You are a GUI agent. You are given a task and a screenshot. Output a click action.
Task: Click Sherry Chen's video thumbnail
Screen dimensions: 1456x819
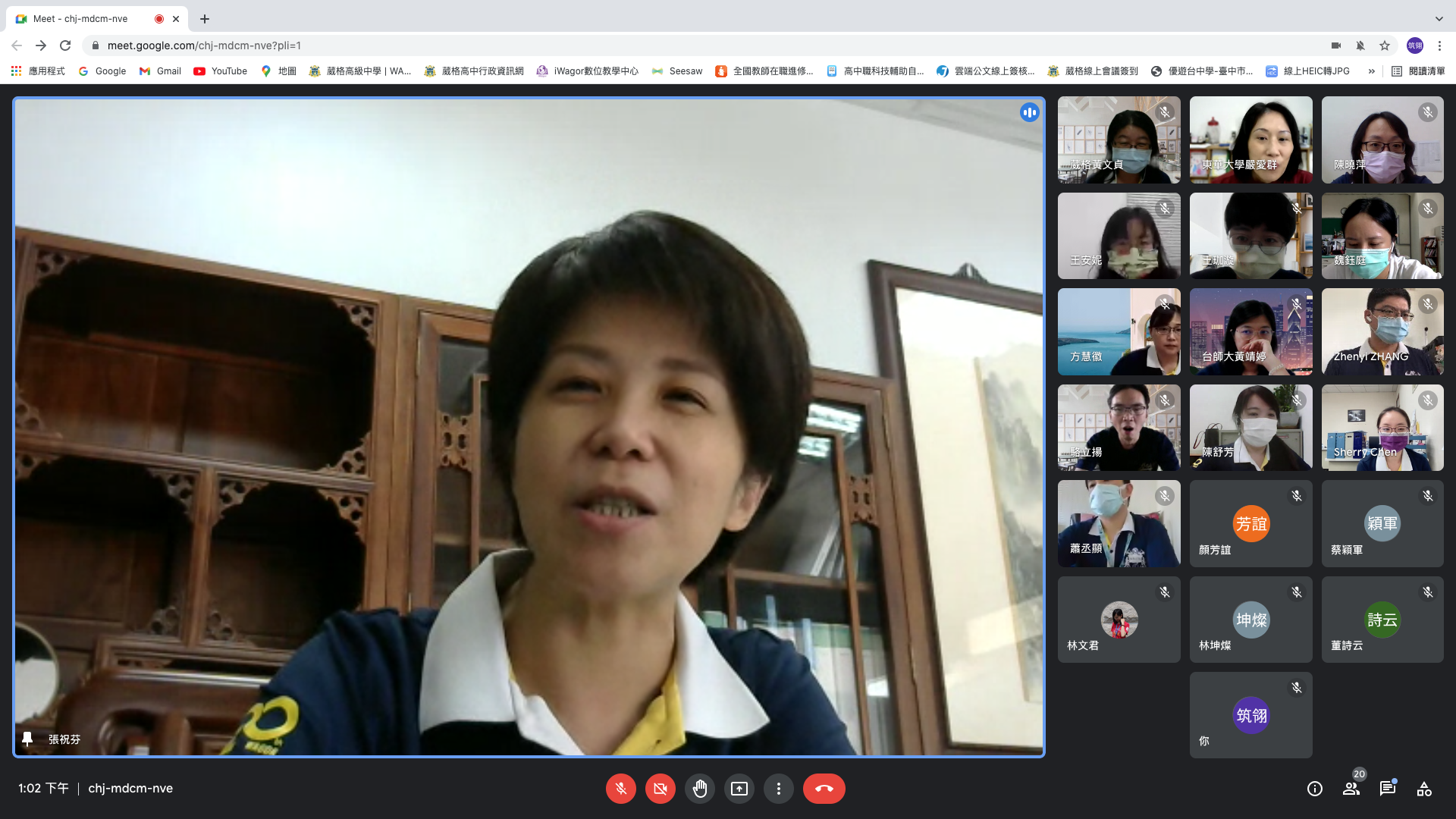(1382, 428)
